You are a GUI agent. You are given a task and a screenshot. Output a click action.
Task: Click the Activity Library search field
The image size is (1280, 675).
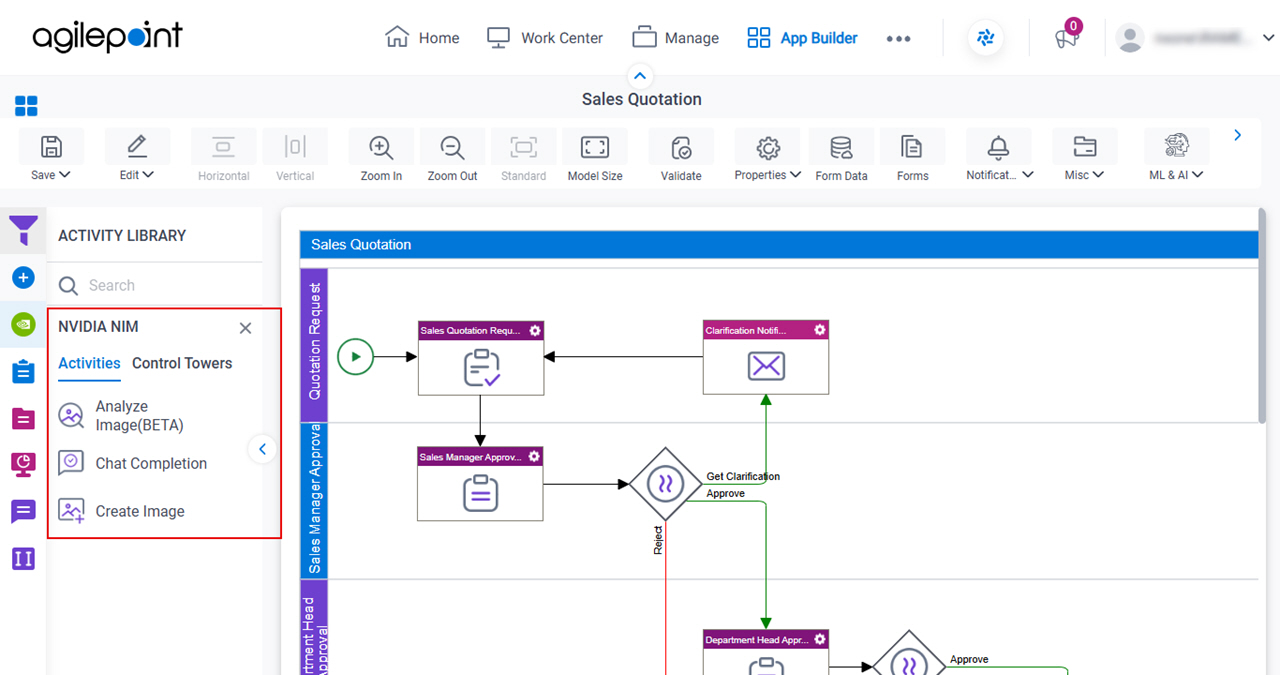point(155,285)
